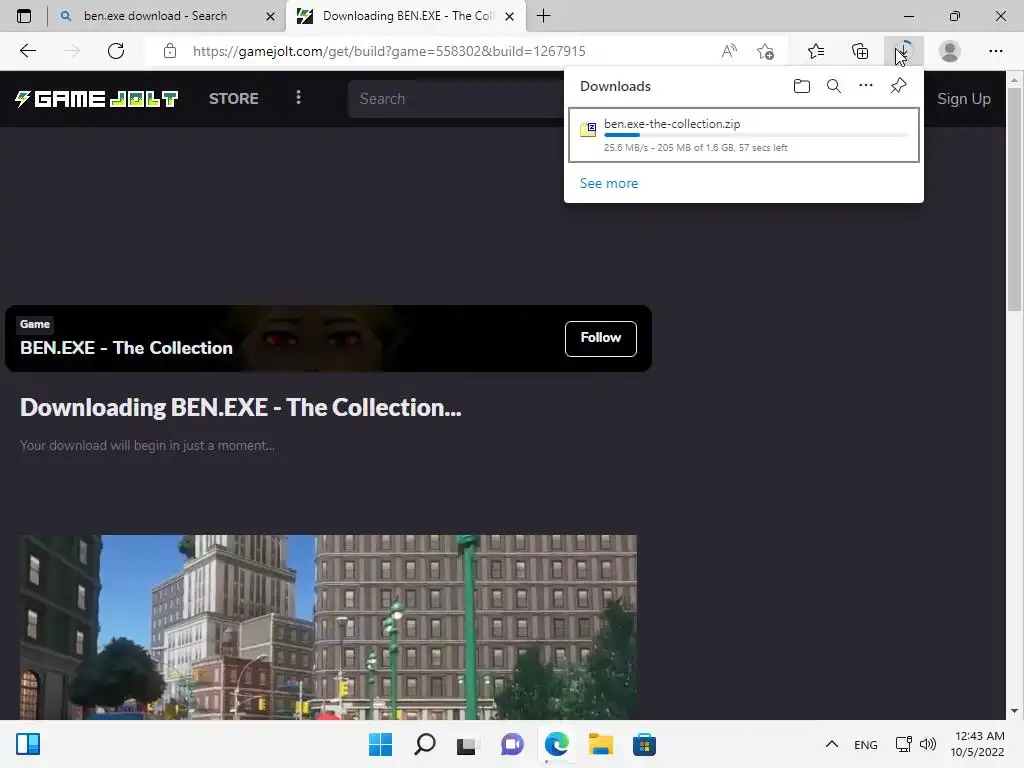Open the Game Jolt STORE link
1024x768 pixels.
(x=234, y=99)
